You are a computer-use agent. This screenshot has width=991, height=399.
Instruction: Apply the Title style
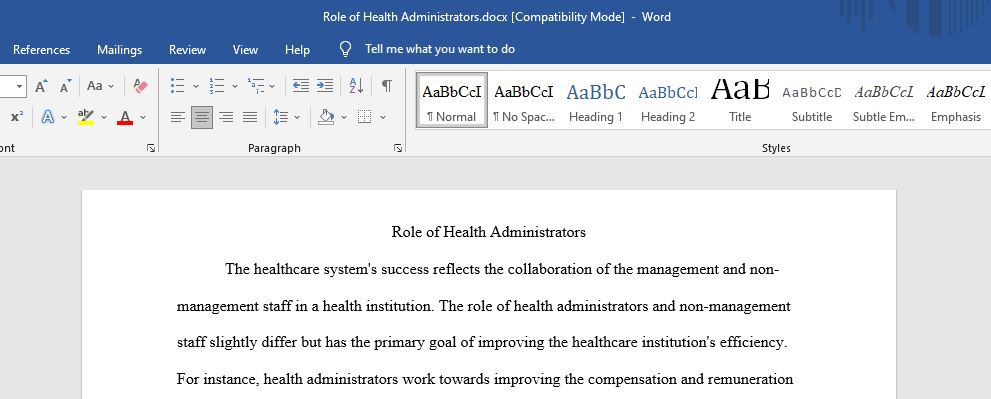[740, 101]
